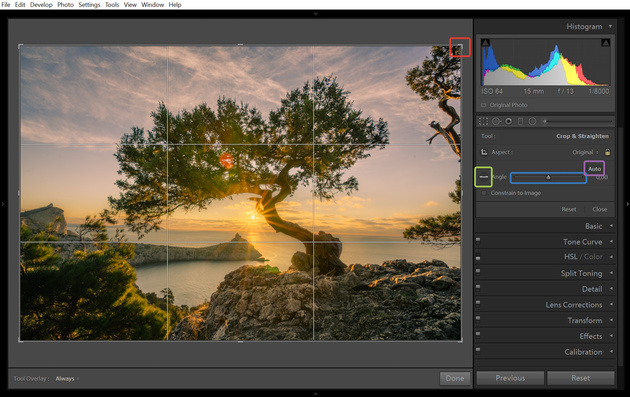Image resolution: width=630 pixels, height=397 pixels.
Task: Click the Angle slider handle
Action: pyautogui.click(x=548, y=177)
